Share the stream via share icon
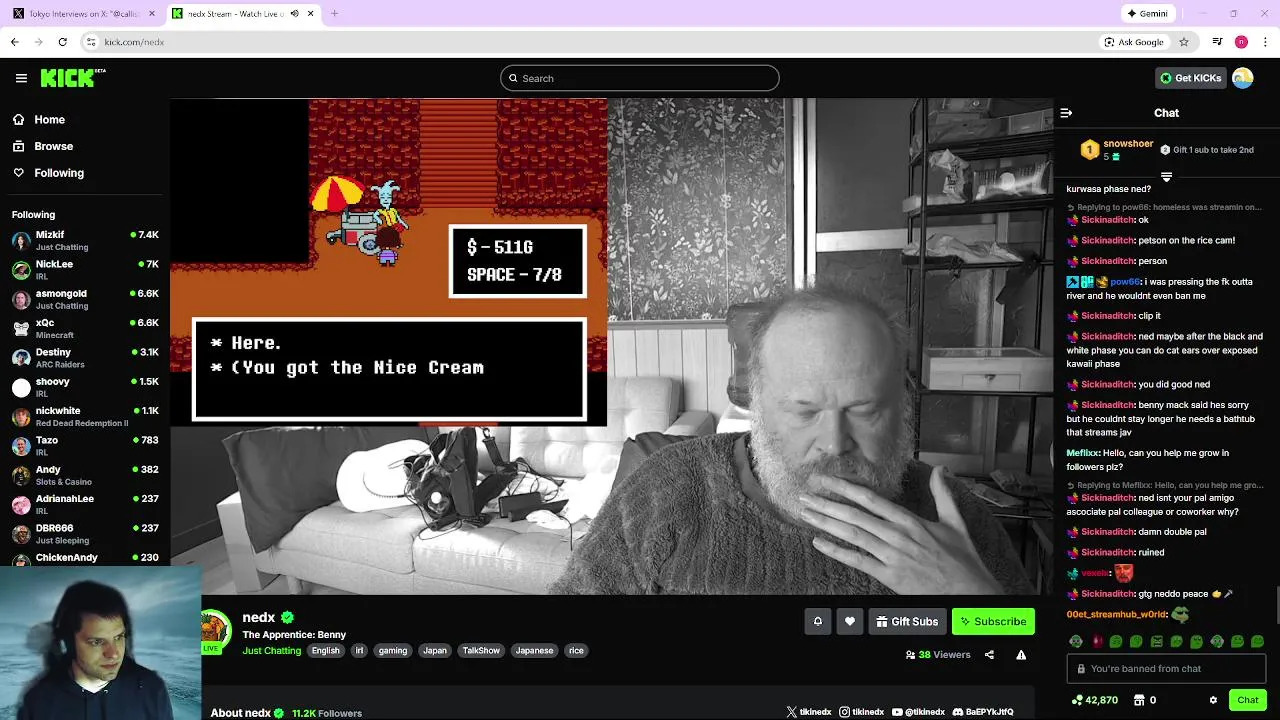 tap(989, 655)
